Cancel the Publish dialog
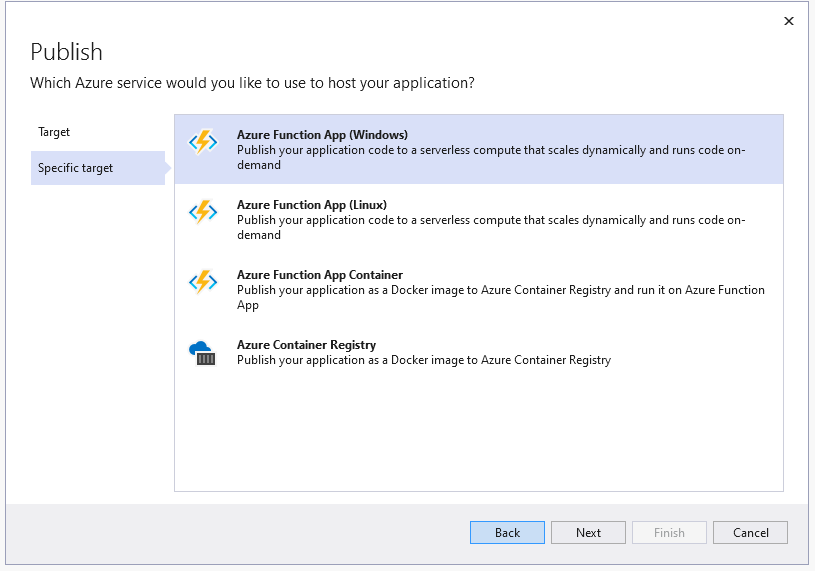The image size is (815, 571). (750, 533)
